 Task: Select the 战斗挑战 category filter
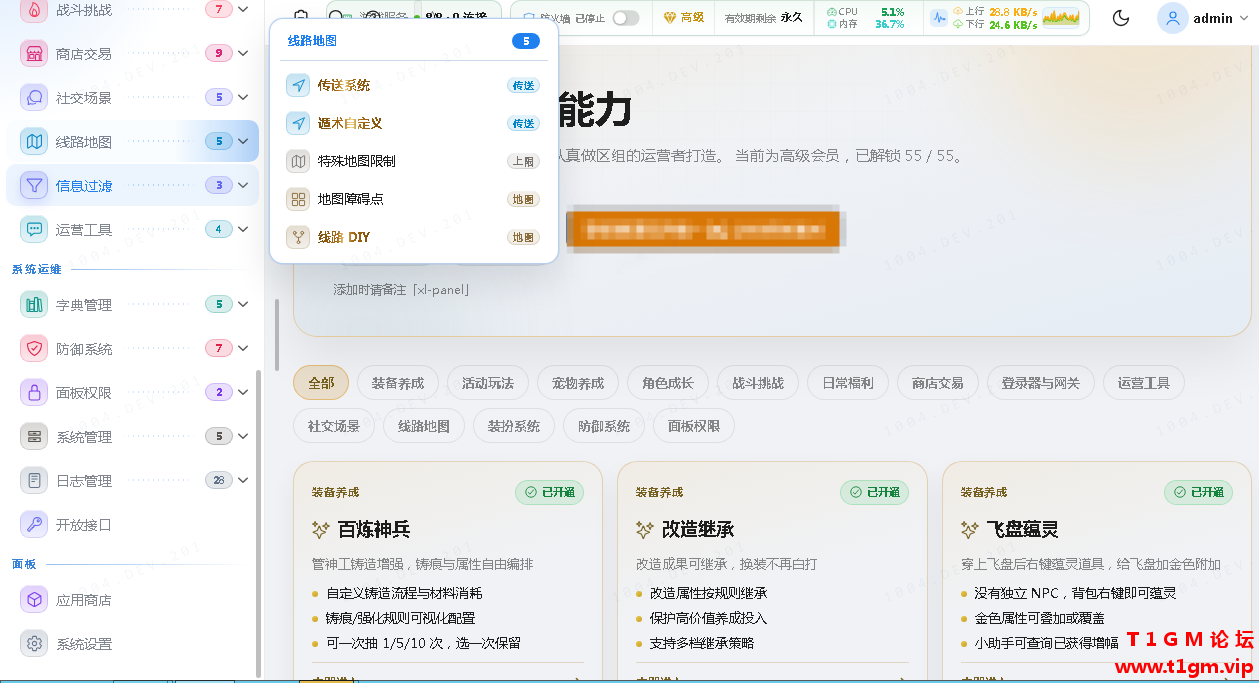tap(758, 383)
